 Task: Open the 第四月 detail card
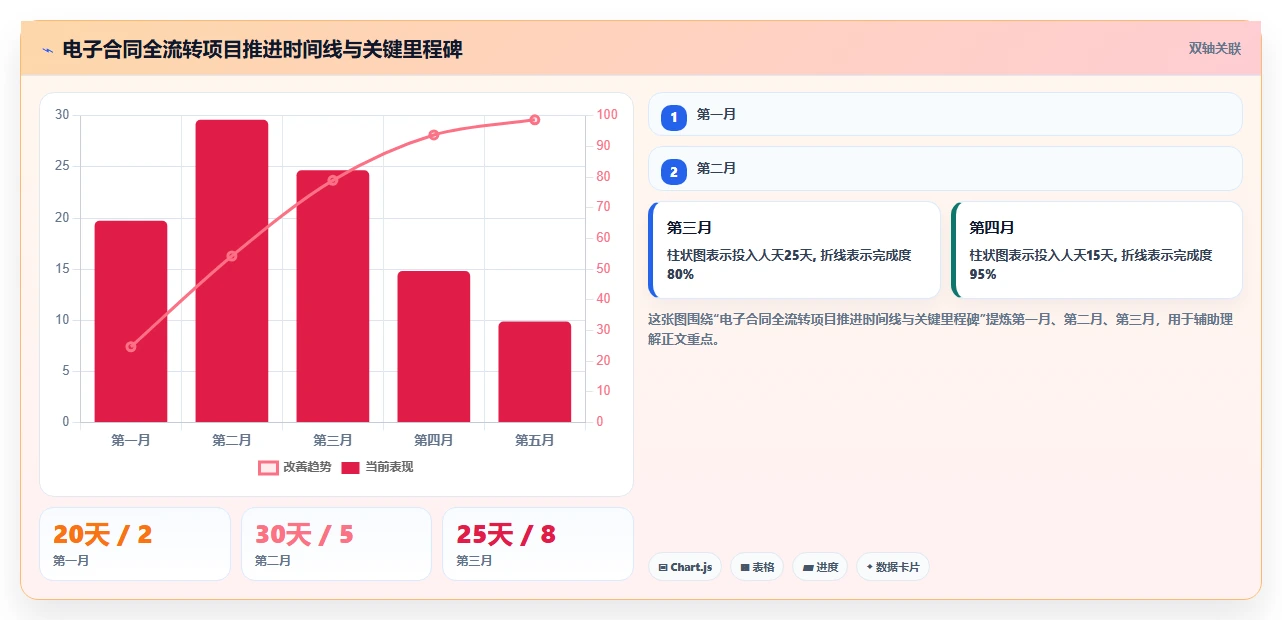(1097, 250)
